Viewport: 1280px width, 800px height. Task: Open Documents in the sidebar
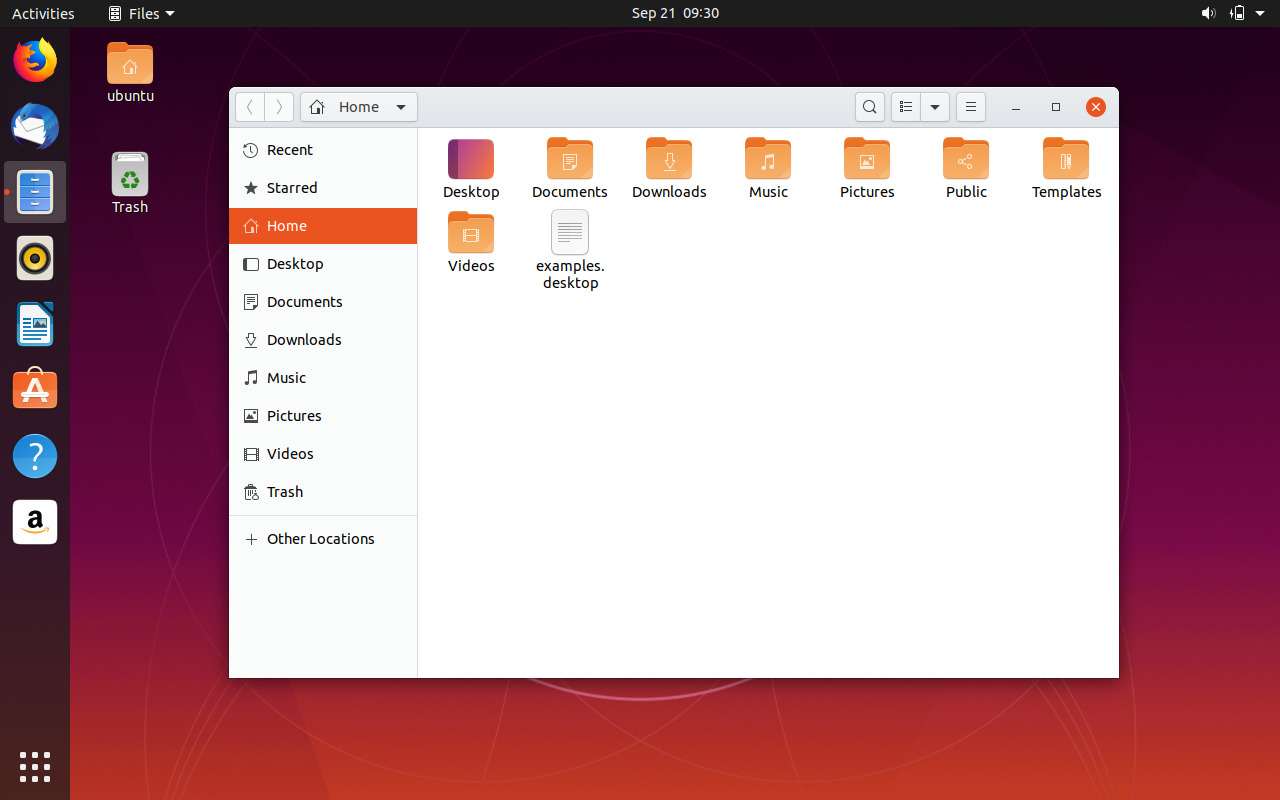323,302
